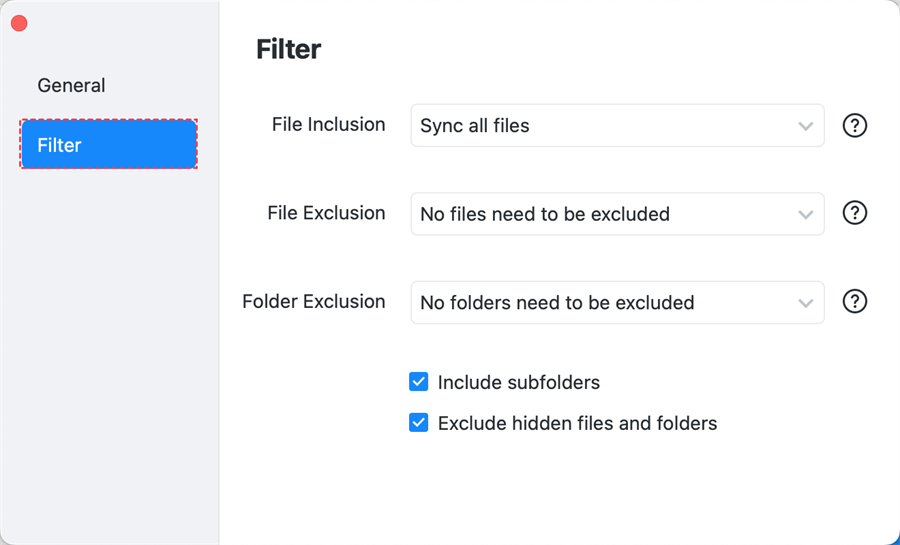Viewport: 900px width, 545px height.
Task: Click the "Folder Exclusion" field label
Action: click(x=313, y=301)
